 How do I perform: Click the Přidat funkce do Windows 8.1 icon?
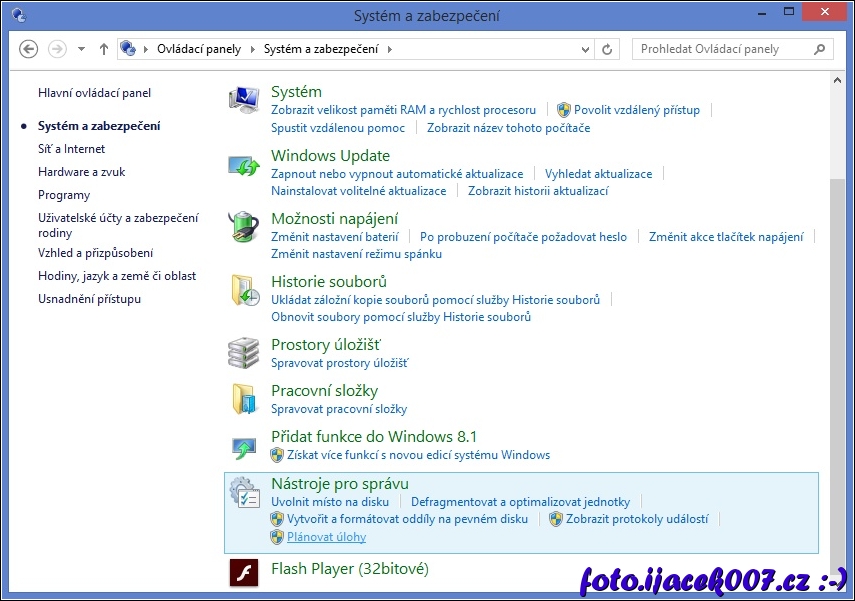tap(244, 445)
